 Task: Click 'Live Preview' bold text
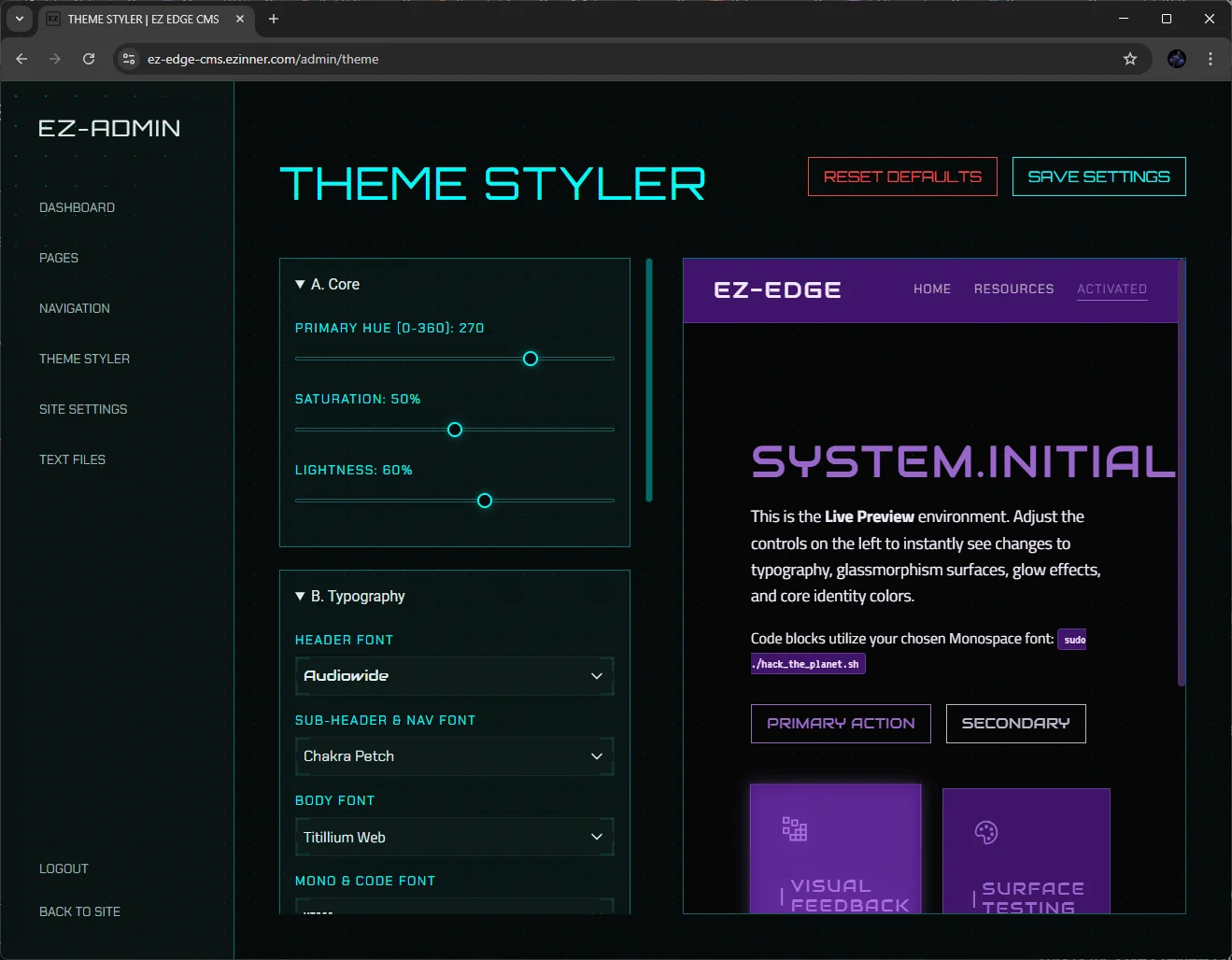pos(870,516)
